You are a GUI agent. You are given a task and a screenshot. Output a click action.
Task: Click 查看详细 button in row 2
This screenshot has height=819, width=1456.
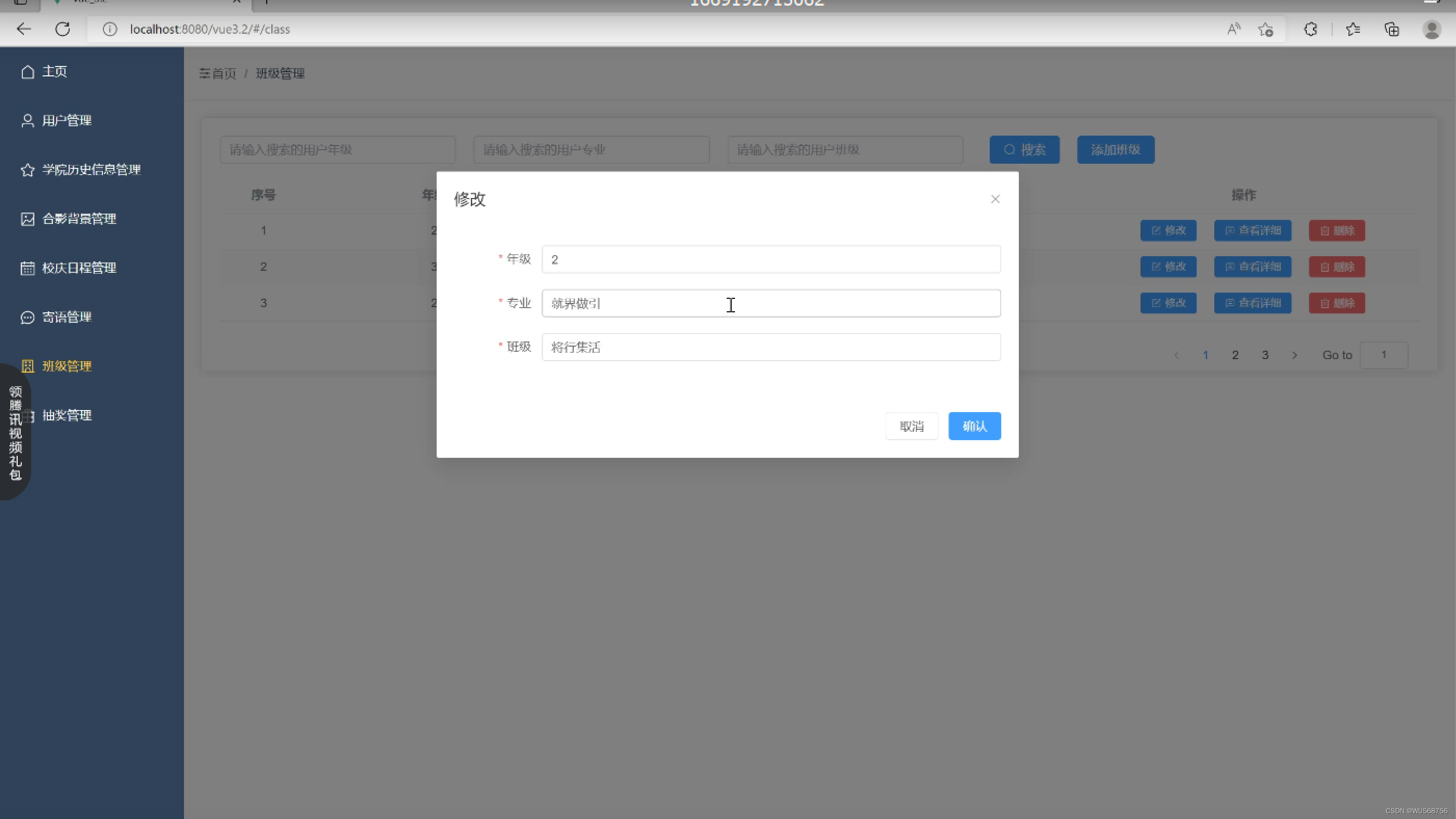pyautogui.click(x=1253, y=267)
